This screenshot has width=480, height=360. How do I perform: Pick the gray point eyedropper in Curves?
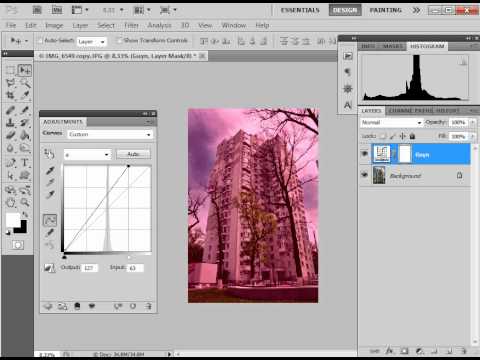pos(50,182)
